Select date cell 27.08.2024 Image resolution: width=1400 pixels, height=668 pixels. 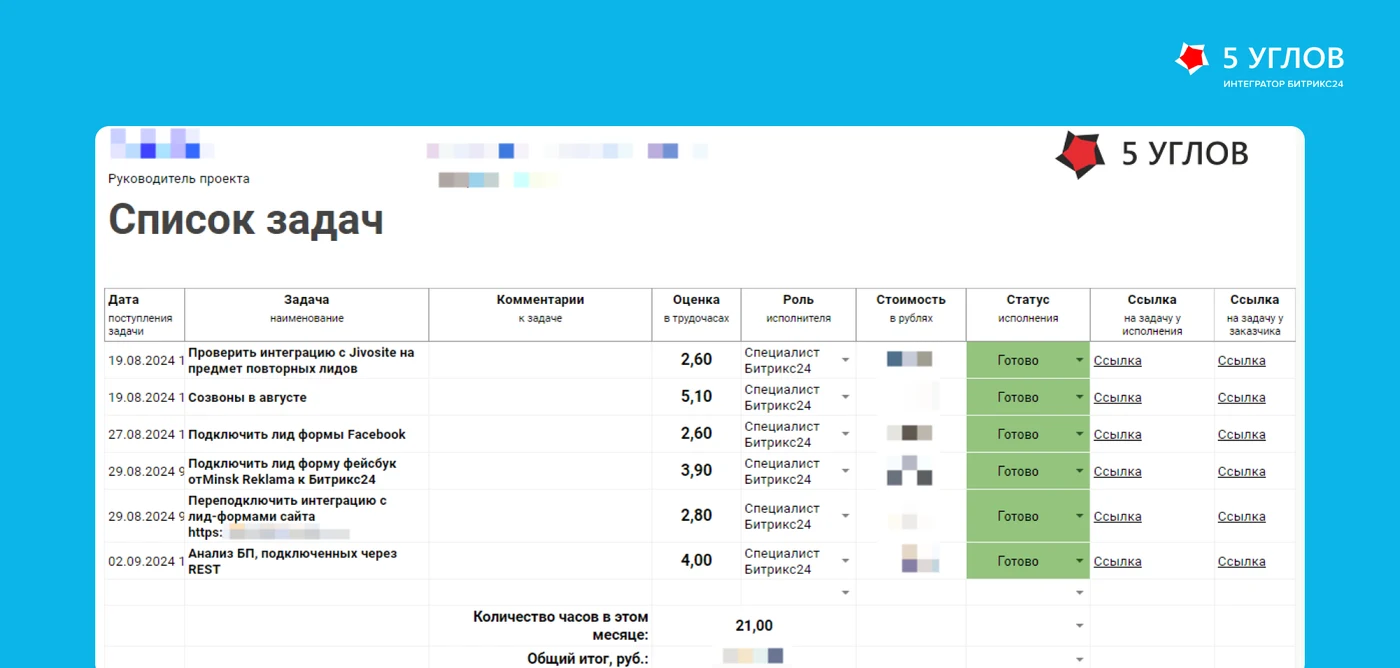[145, 435]
